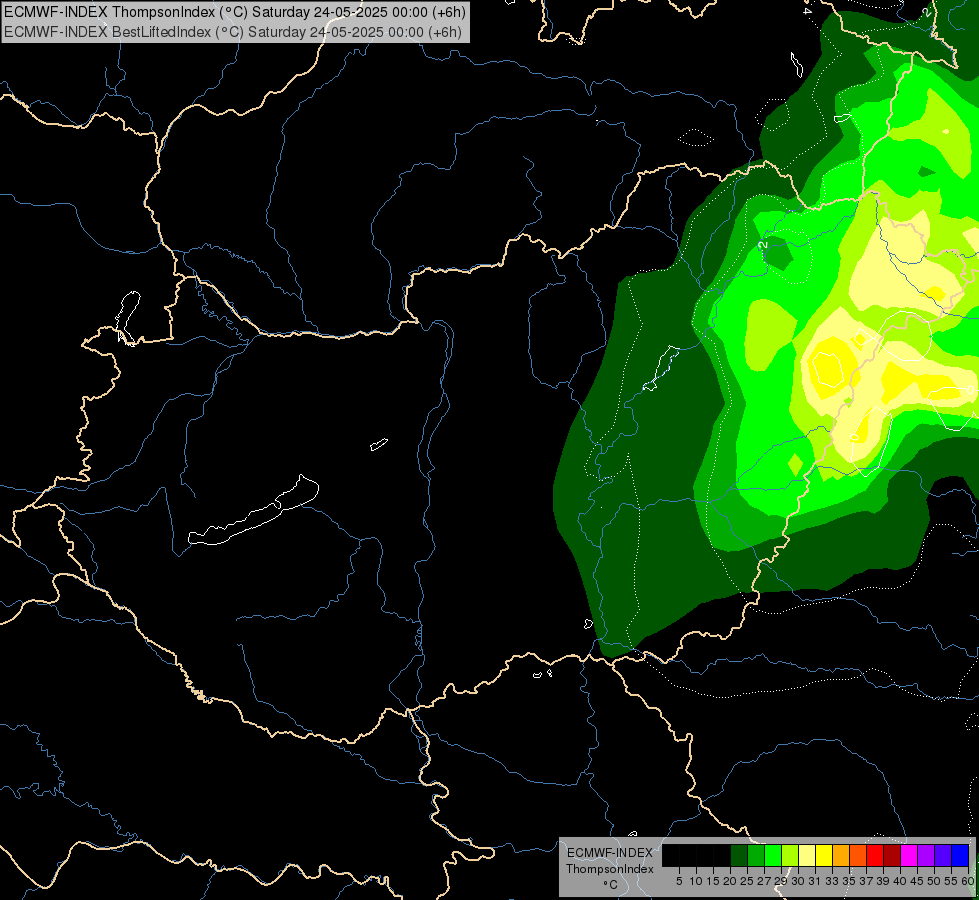Screen dimensions: 979x900
Task: Click the bright red 37–39 legend swatch
Action: click(875, 855)
